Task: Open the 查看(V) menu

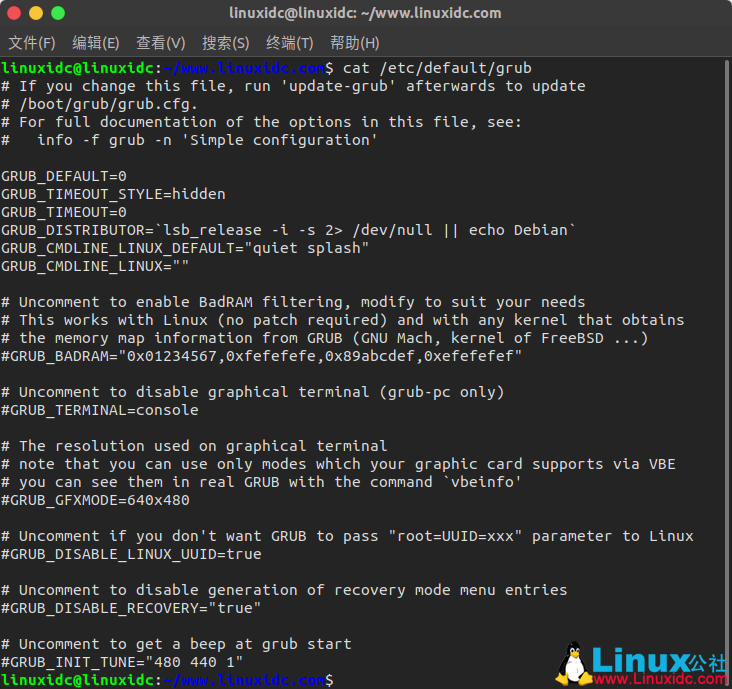Action: [x=161, y=43]
